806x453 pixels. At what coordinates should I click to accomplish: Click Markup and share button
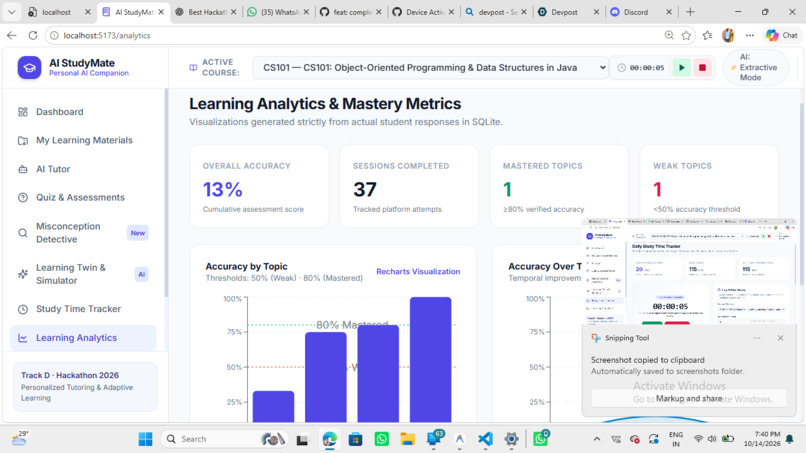click(x=689, y=398)
